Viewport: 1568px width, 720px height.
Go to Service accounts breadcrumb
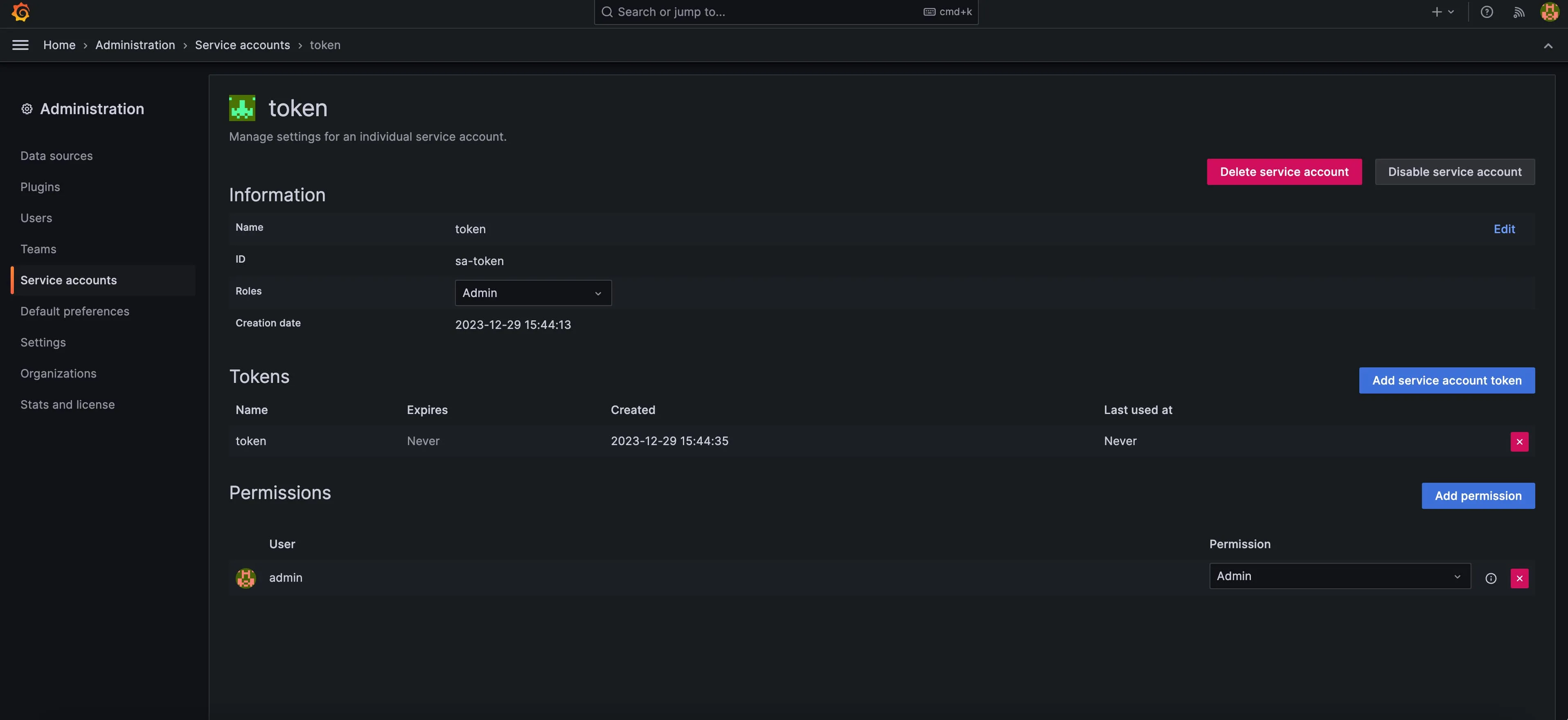[x=242, y=45]
